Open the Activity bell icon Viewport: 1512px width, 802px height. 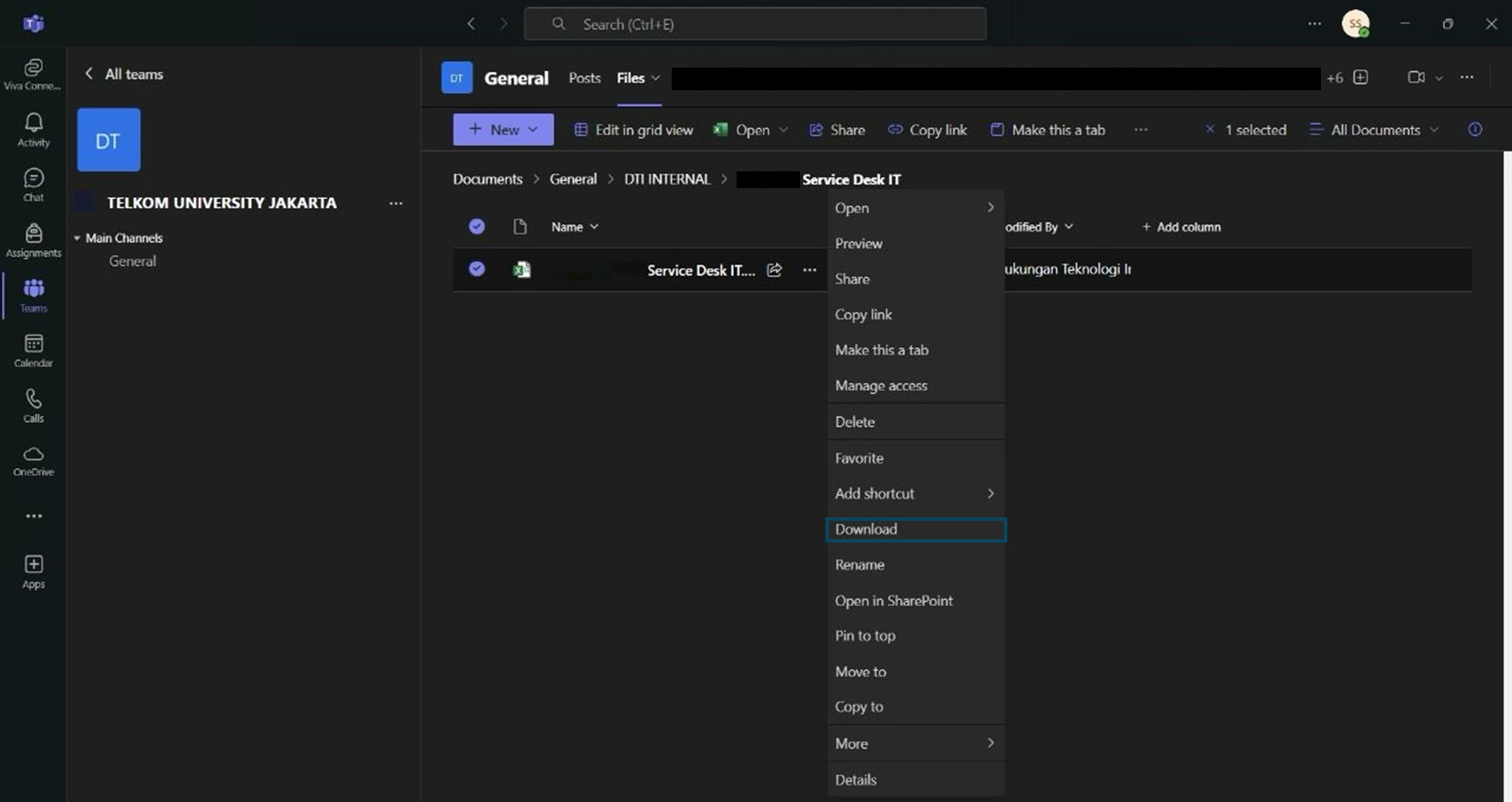click(33, 130)
